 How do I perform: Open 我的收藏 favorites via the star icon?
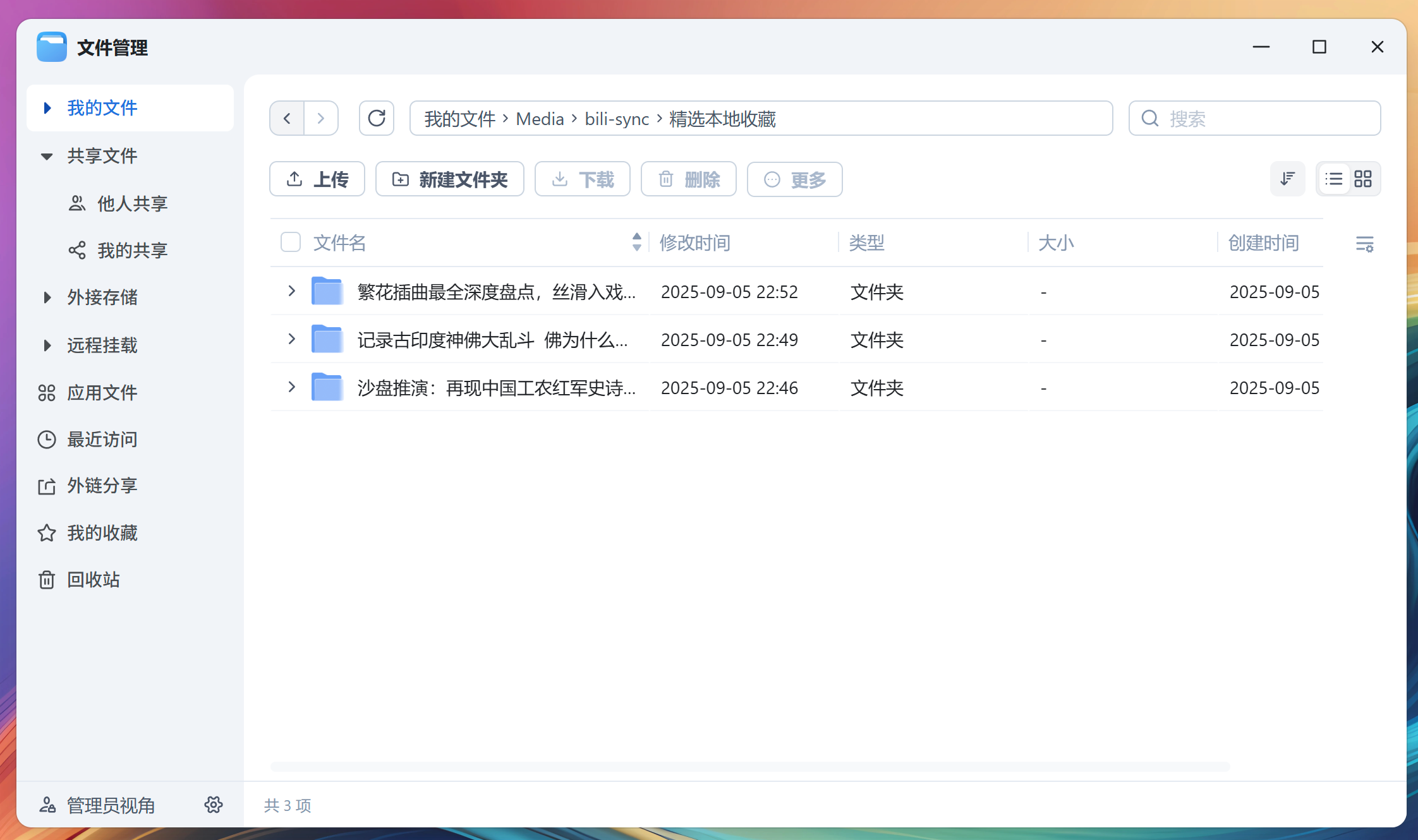coord(46,532)
